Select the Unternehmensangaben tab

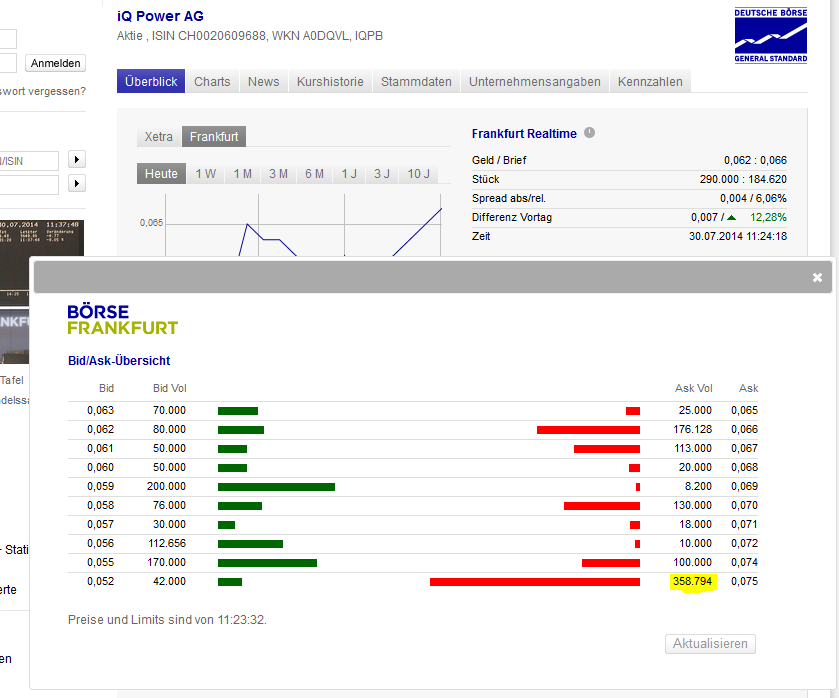[x=535, y=81]
